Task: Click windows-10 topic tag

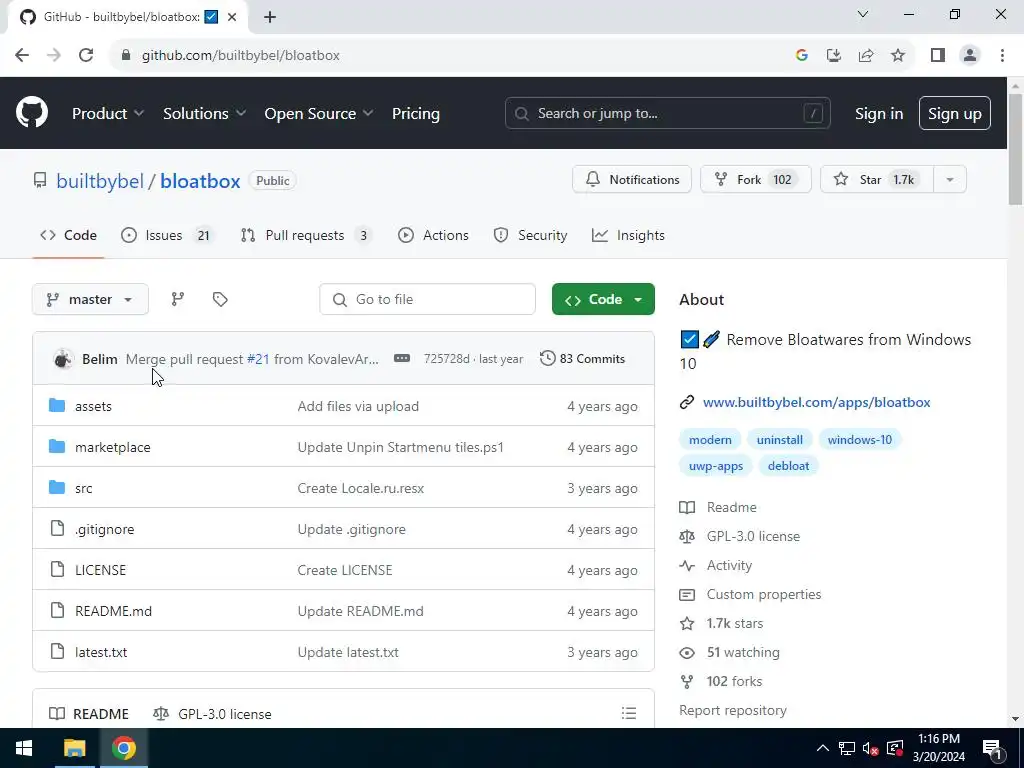Action: [x=859, y=440]
